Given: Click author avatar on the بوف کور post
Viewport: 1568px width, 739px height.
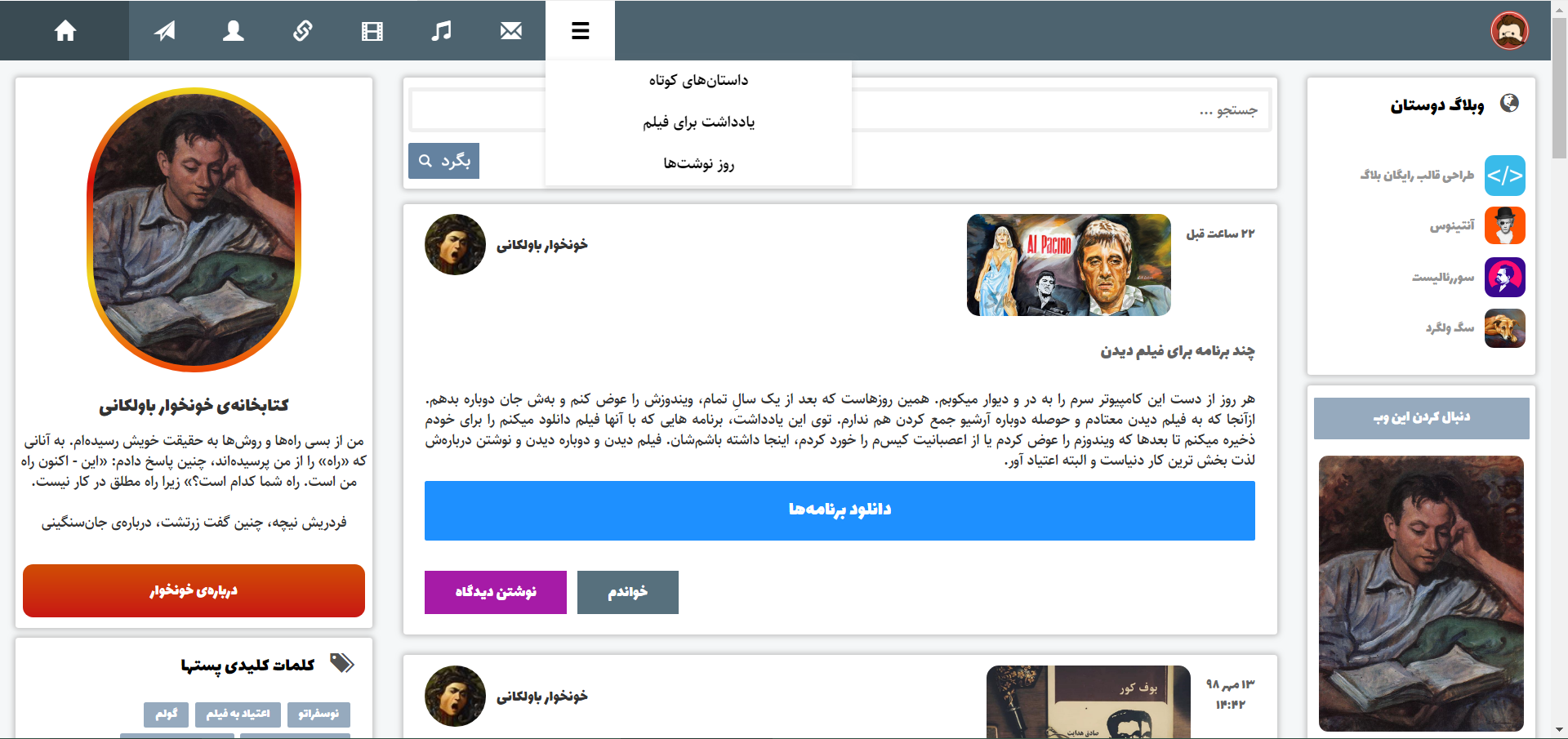Looking at the screenshot, I should click(455, 696).
